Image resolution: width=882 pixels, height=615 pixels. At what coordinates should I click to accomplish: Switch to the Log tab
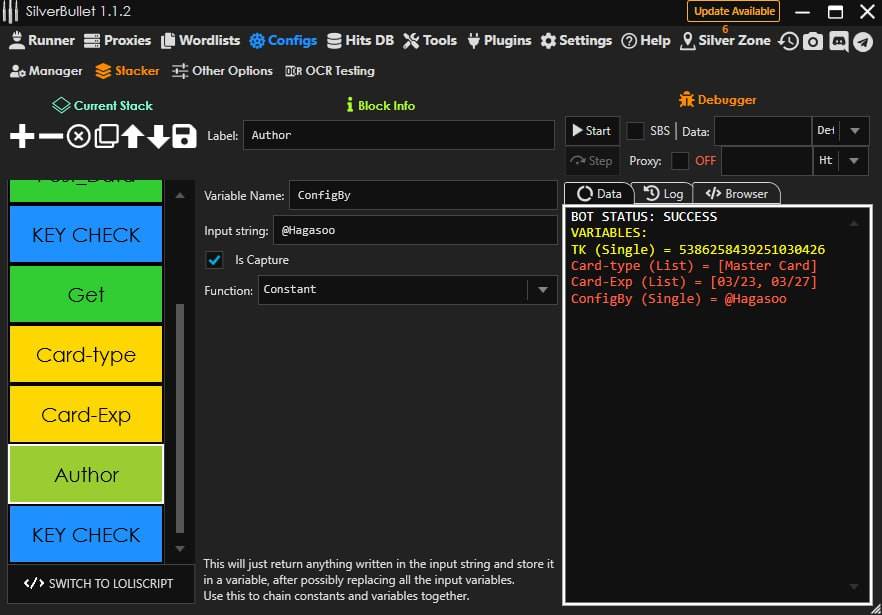[x=664, y=193]
